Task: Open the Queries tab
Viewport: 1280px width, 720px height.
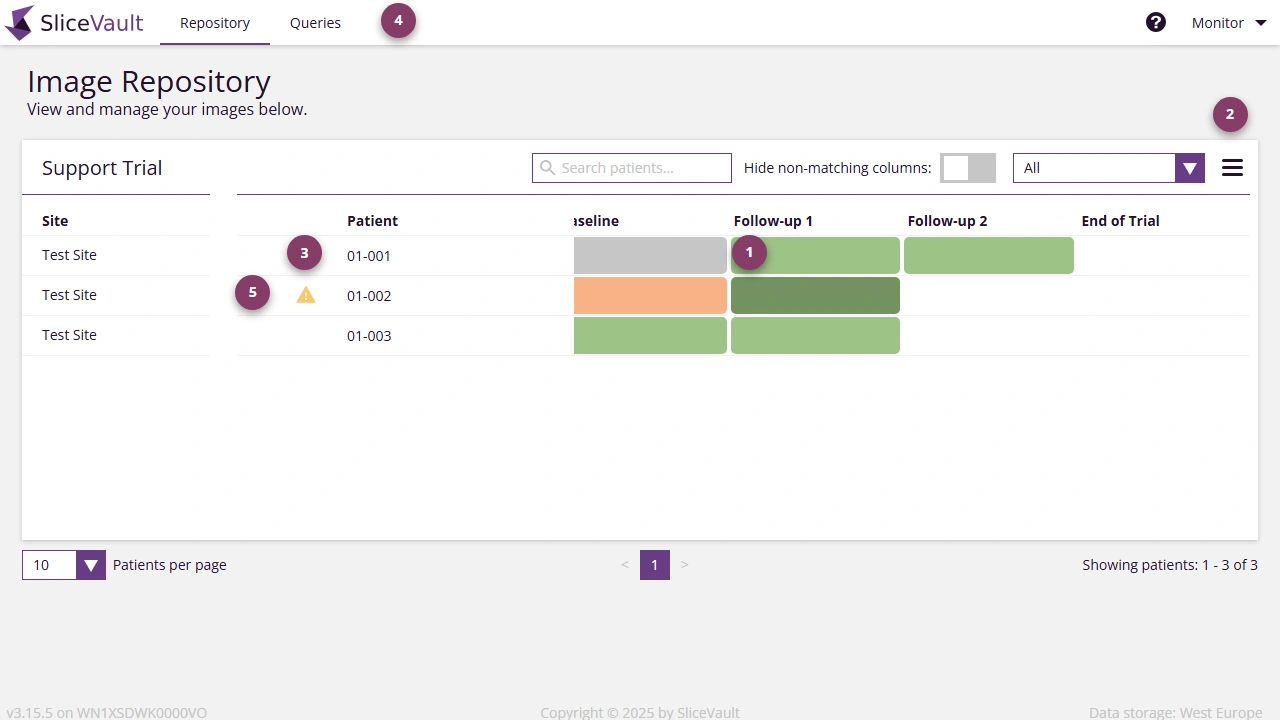Action: pos(315,22)
